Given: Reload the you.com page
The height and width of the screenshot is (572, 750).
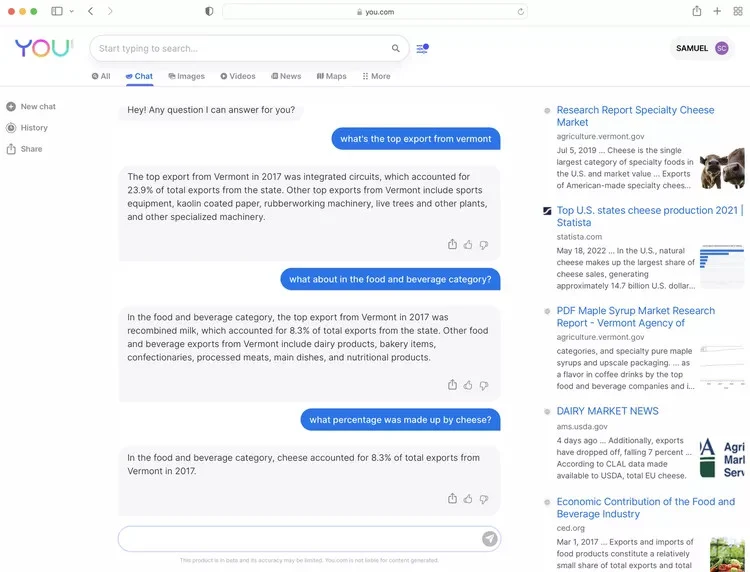Looking at the screenshot, I should [520, 11].
